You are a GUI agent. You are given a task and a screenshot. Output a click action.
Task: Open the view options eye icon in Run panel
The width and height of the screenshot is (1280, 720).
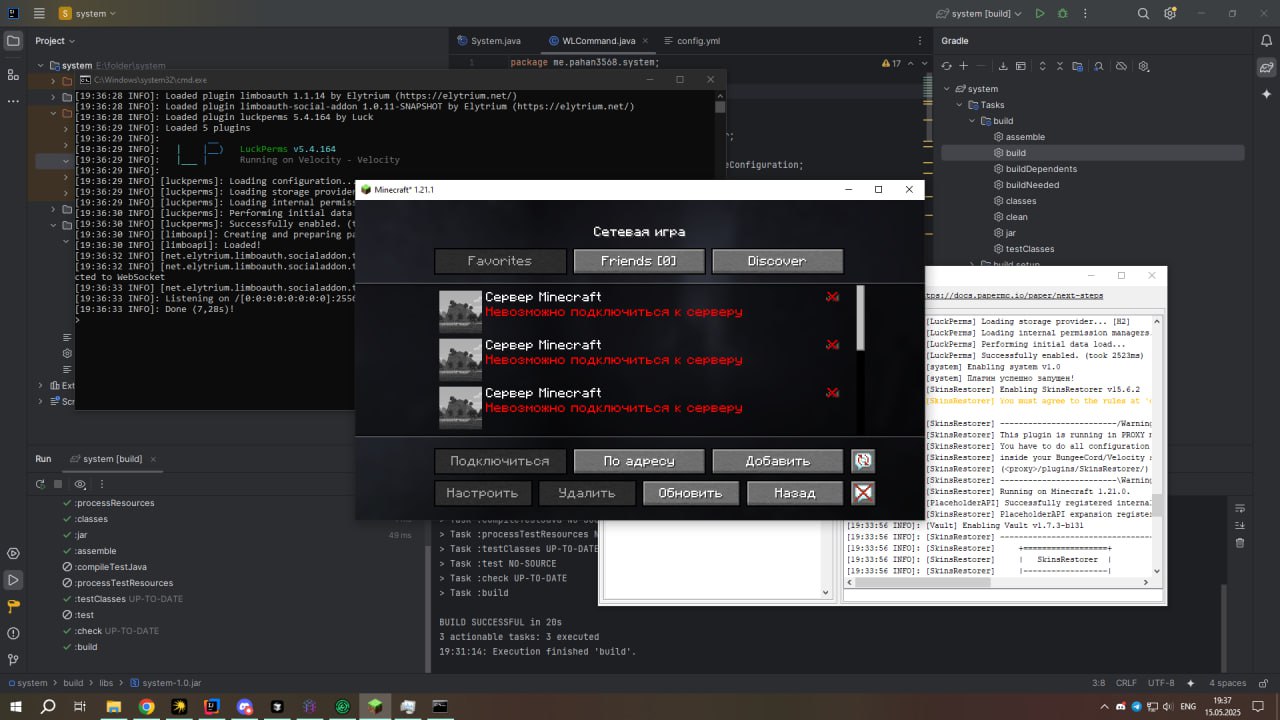[80, 484]
